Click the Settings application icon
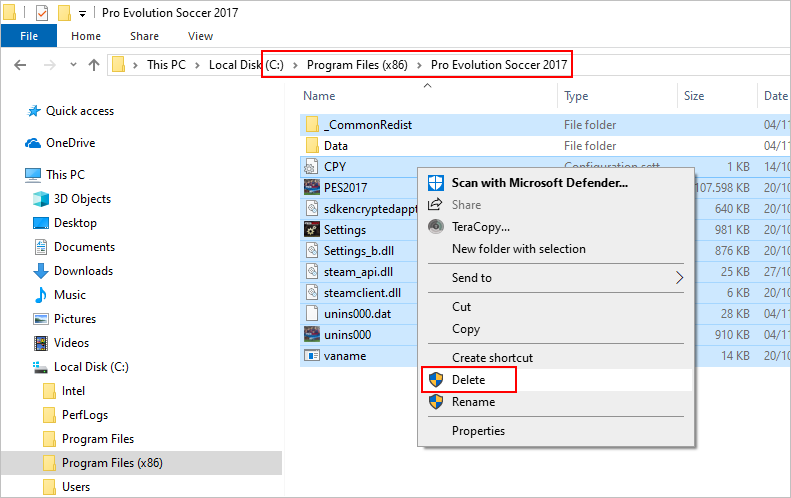This screenshot has width=791, height=498. click(312, 230)
